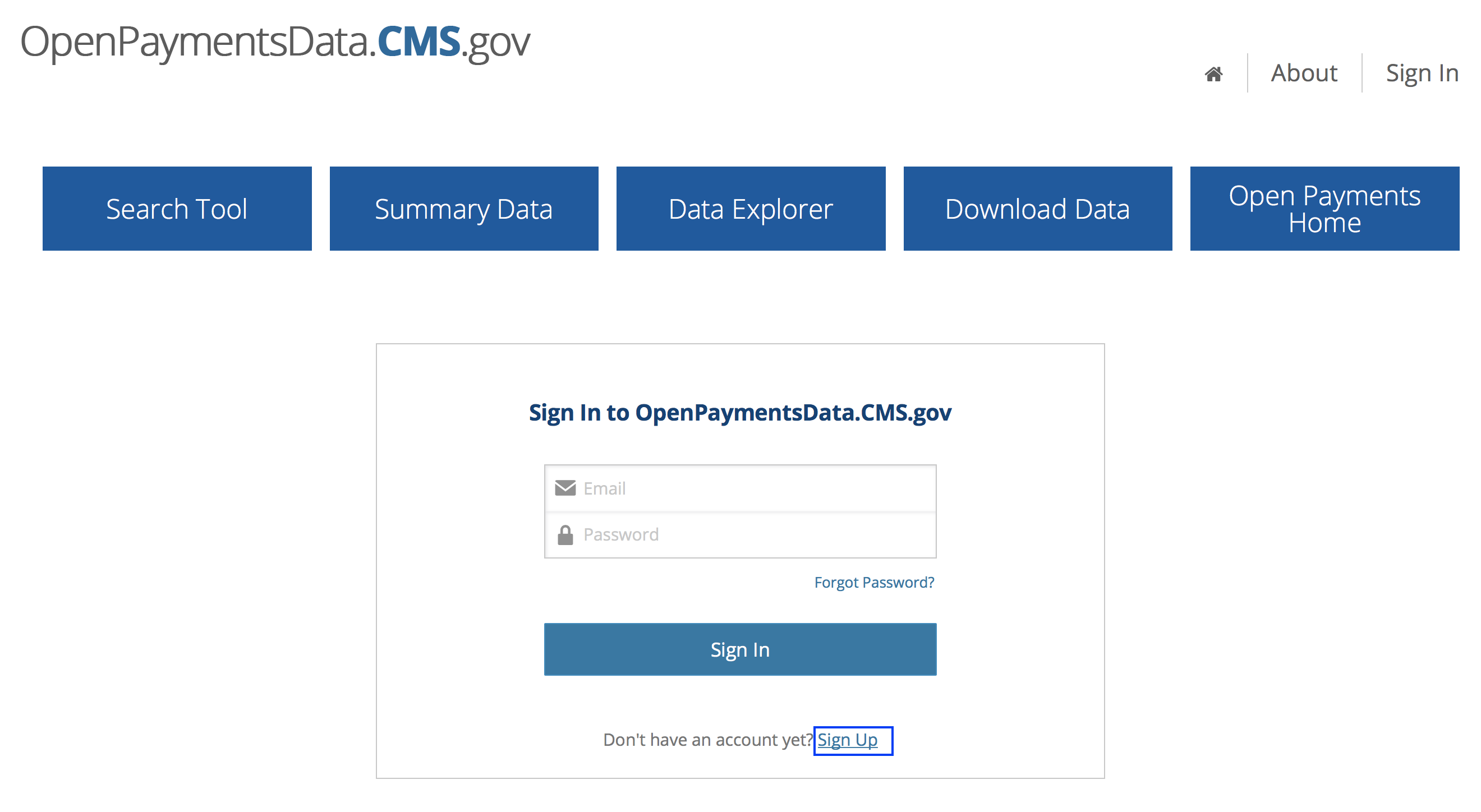Select Sign In in the top navigation
1481x812 pixels.
coord(1422,73)
